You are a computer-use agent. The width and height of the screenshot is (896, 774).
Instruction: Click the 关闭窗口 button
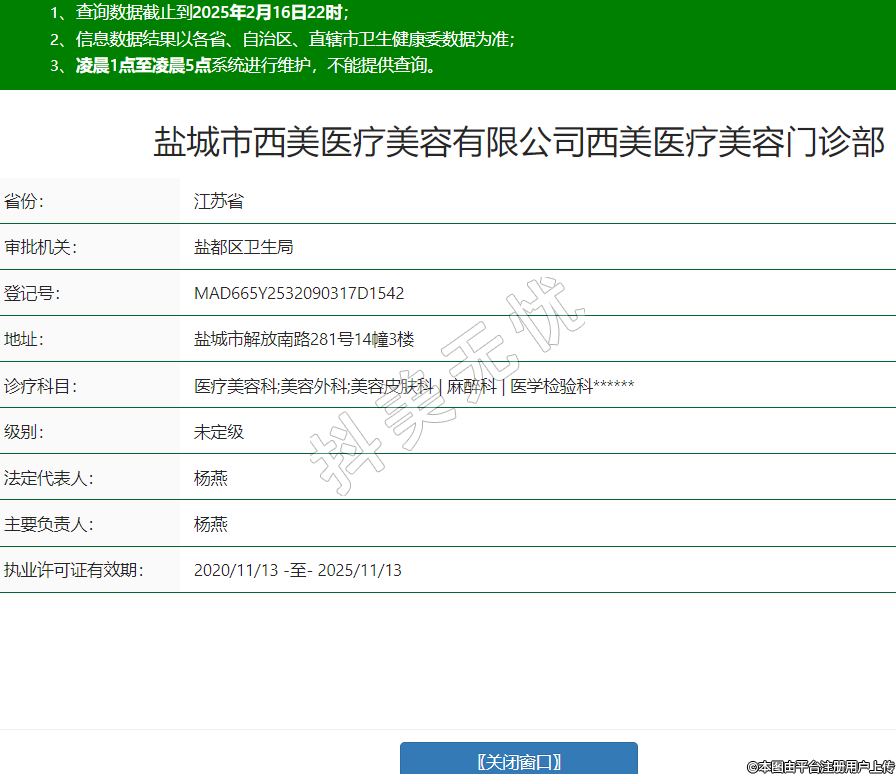pos(518,761)
